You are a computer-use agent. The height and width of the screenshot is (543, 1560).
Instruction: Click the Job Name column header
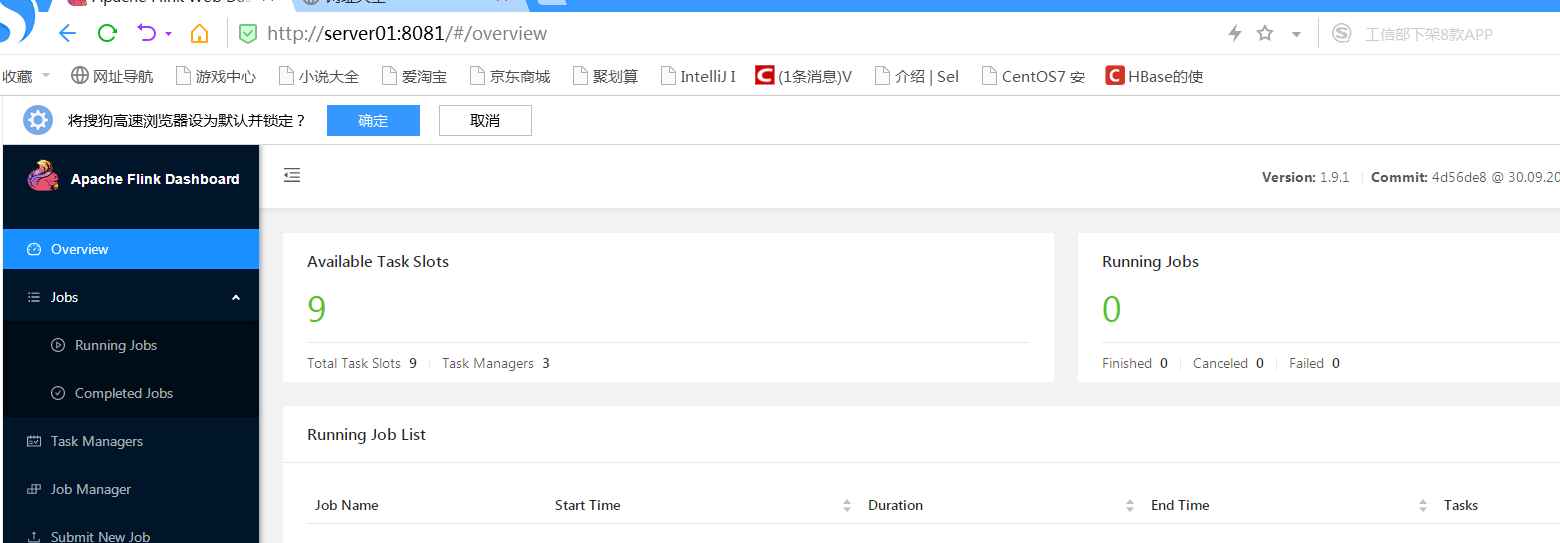(346, 505)
